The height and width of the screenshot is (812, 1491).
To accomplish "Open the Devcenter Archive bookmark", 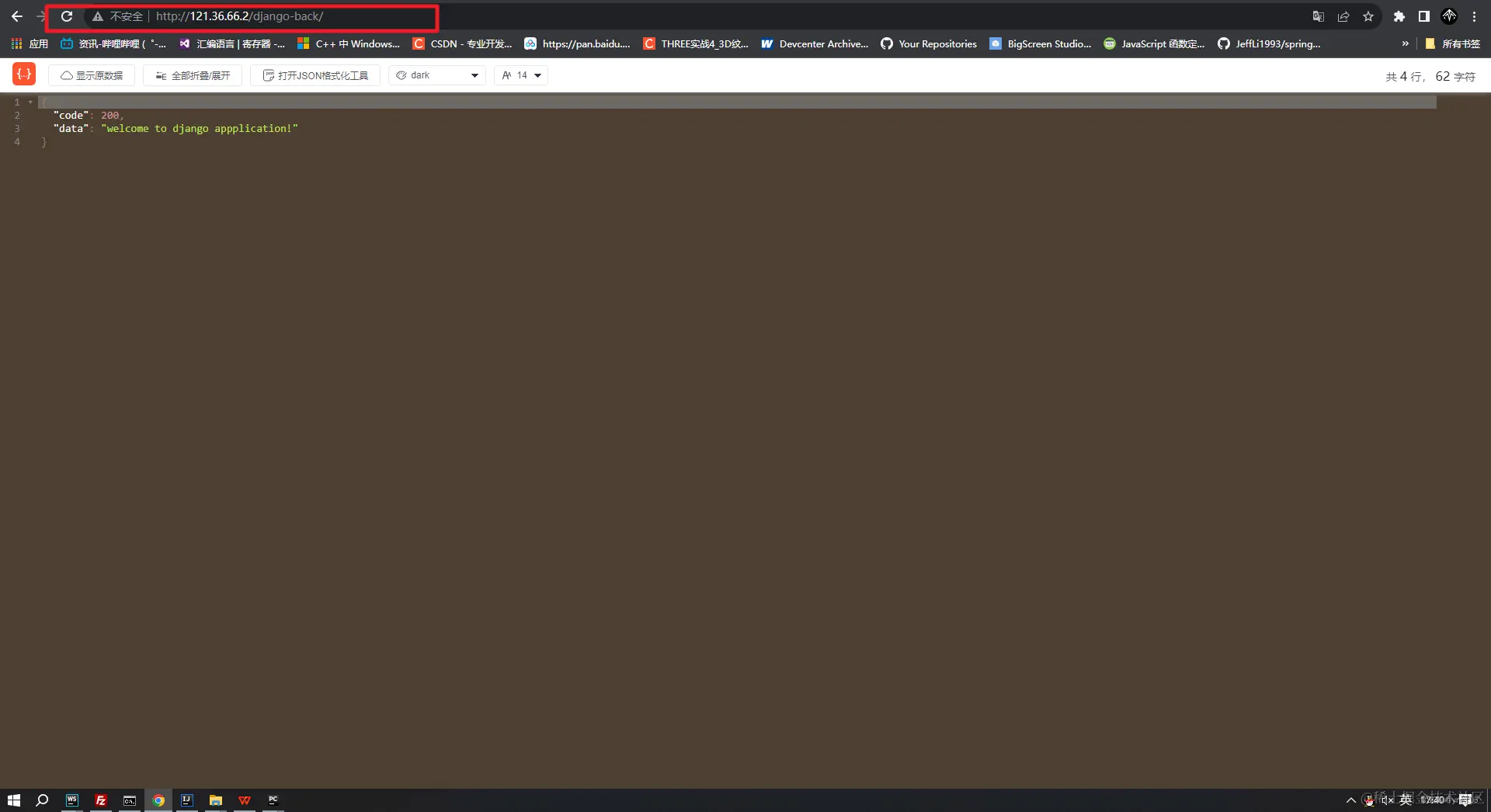I will [x=815, y=43].
